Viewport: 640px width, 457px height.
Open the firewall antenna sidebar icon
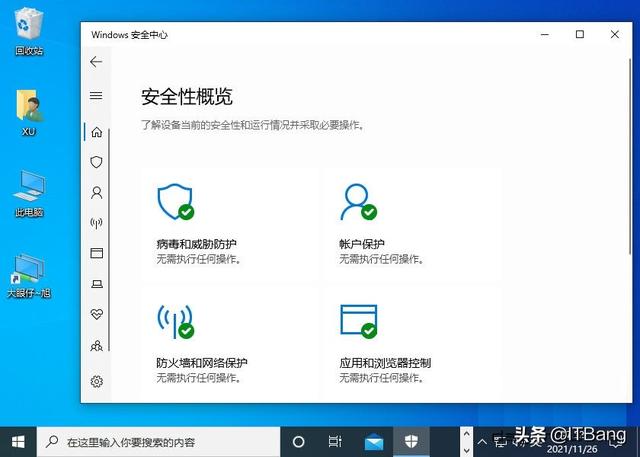tap(96, 223)
